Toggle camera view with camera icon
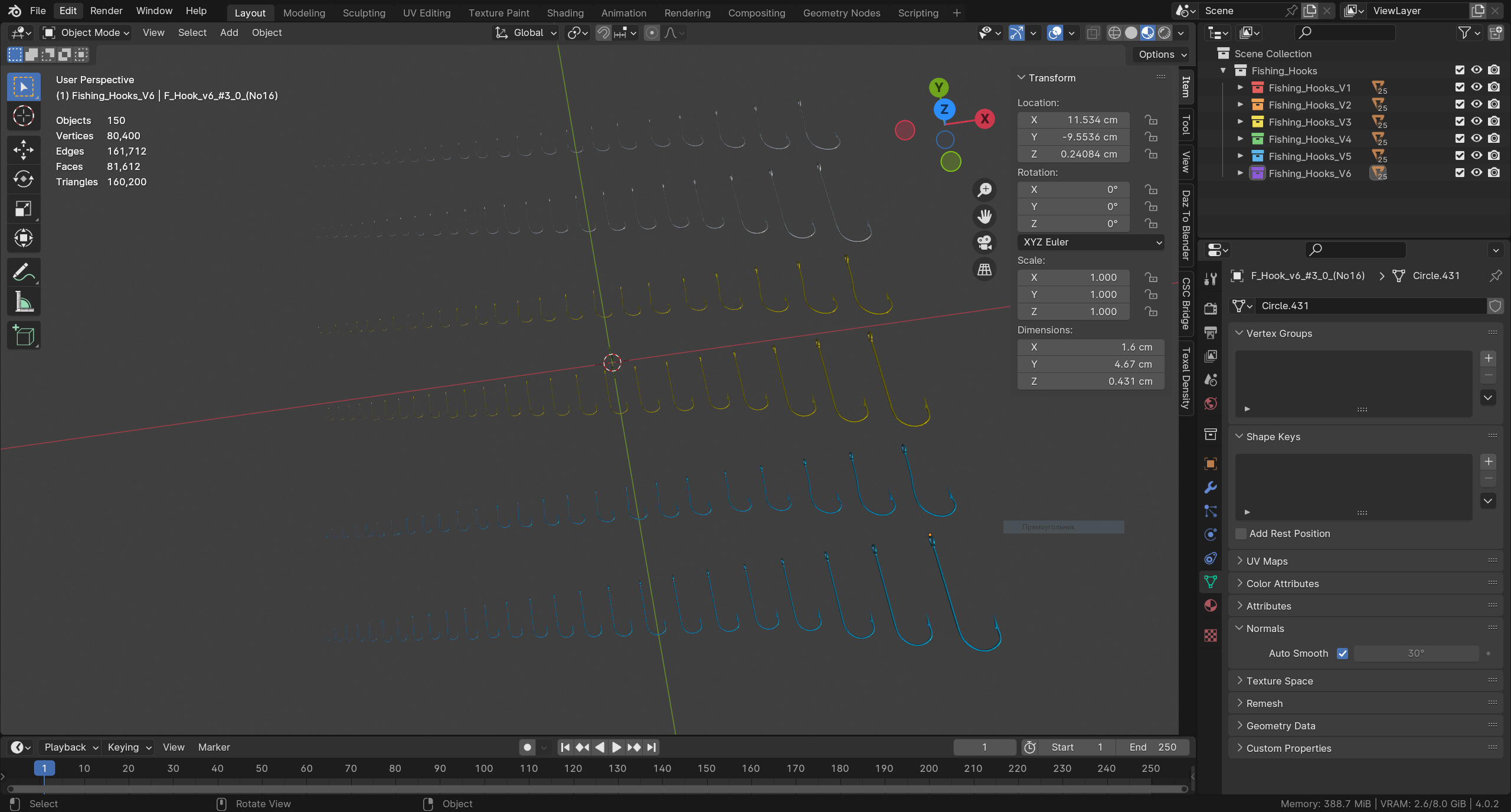 click(985, 243)
